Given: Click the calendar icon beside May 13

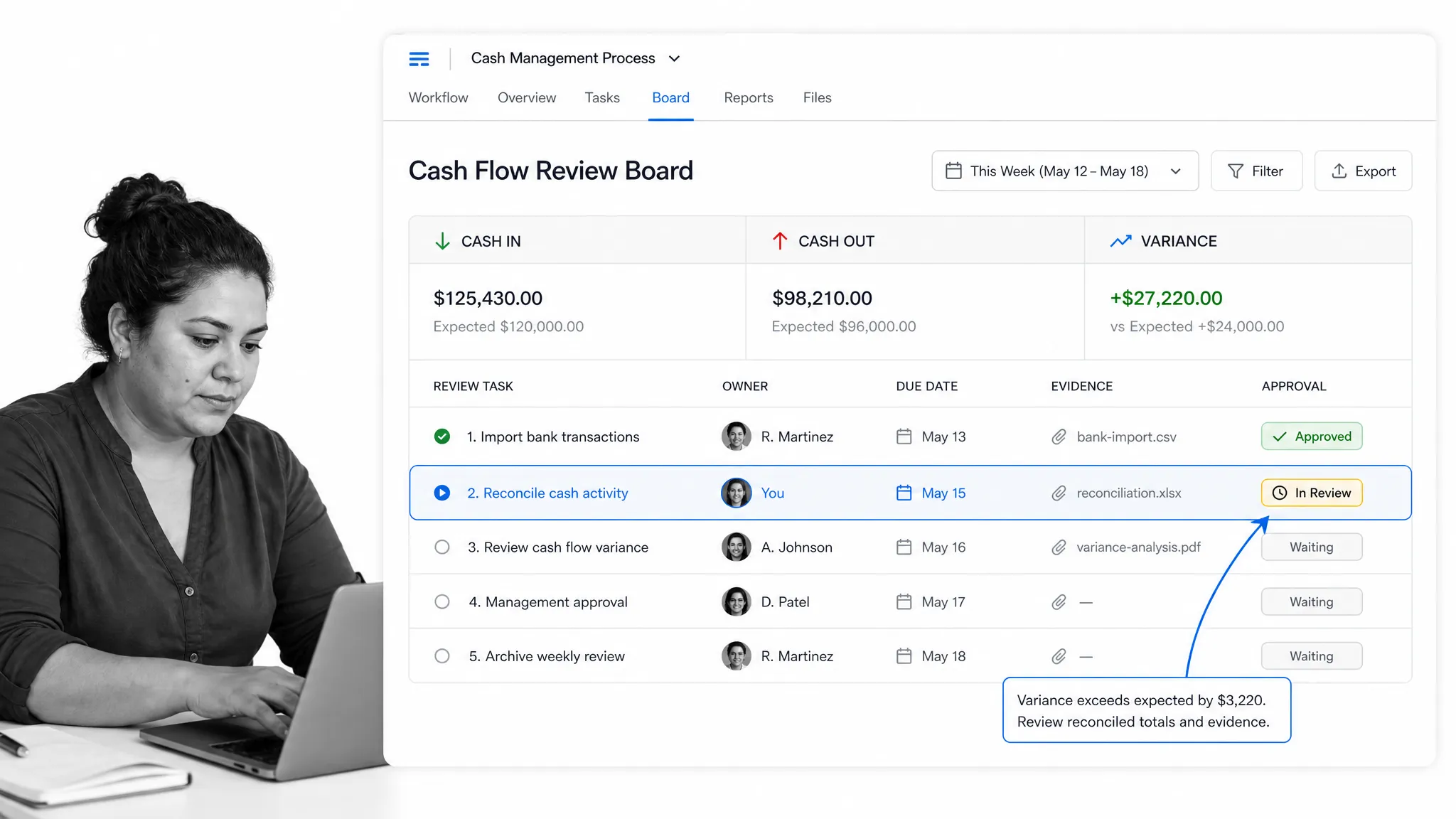Looking at the screenshot, I should pyautogui.click(x=904, y=437).
